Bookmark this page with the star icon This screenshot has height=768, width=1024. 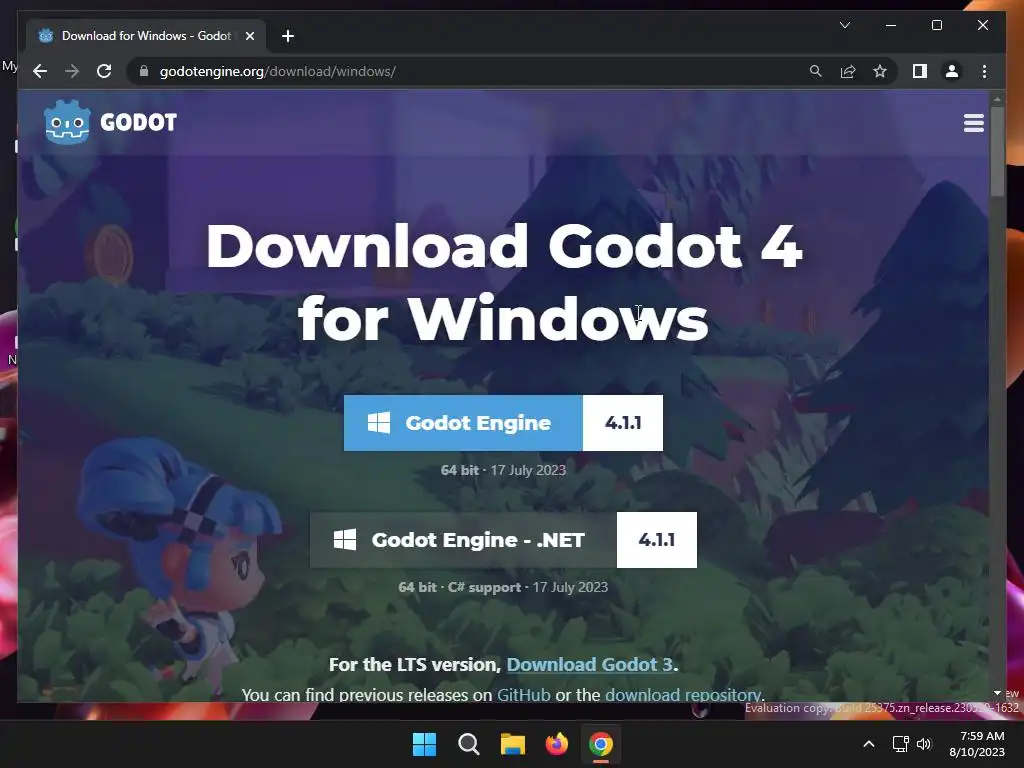880,71
